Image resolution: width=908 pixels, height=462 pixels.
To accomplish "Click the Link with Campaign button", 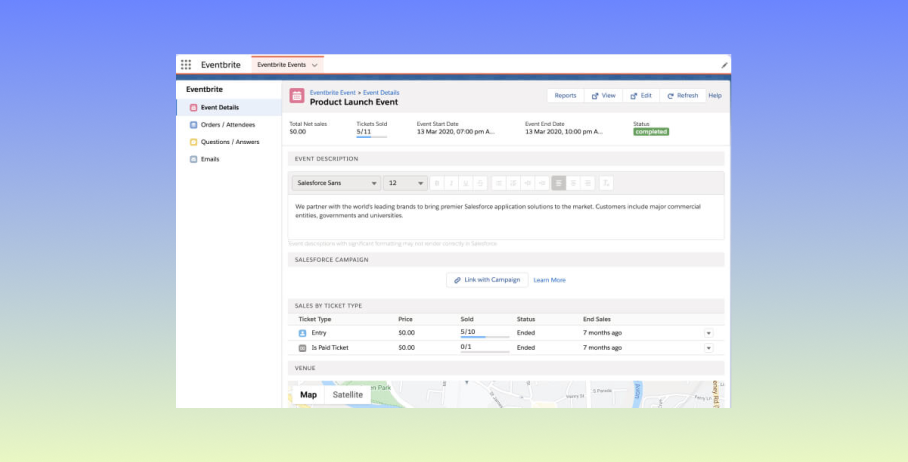I will 487,280.
